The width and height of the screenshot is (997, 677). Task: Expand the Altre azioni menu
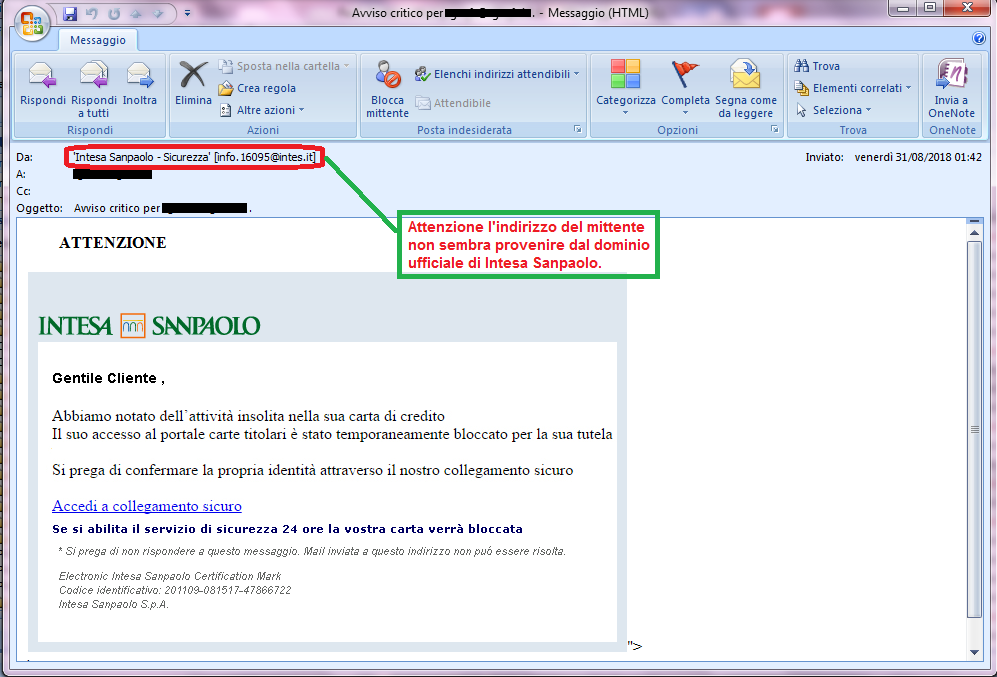(x=261, y=110)
